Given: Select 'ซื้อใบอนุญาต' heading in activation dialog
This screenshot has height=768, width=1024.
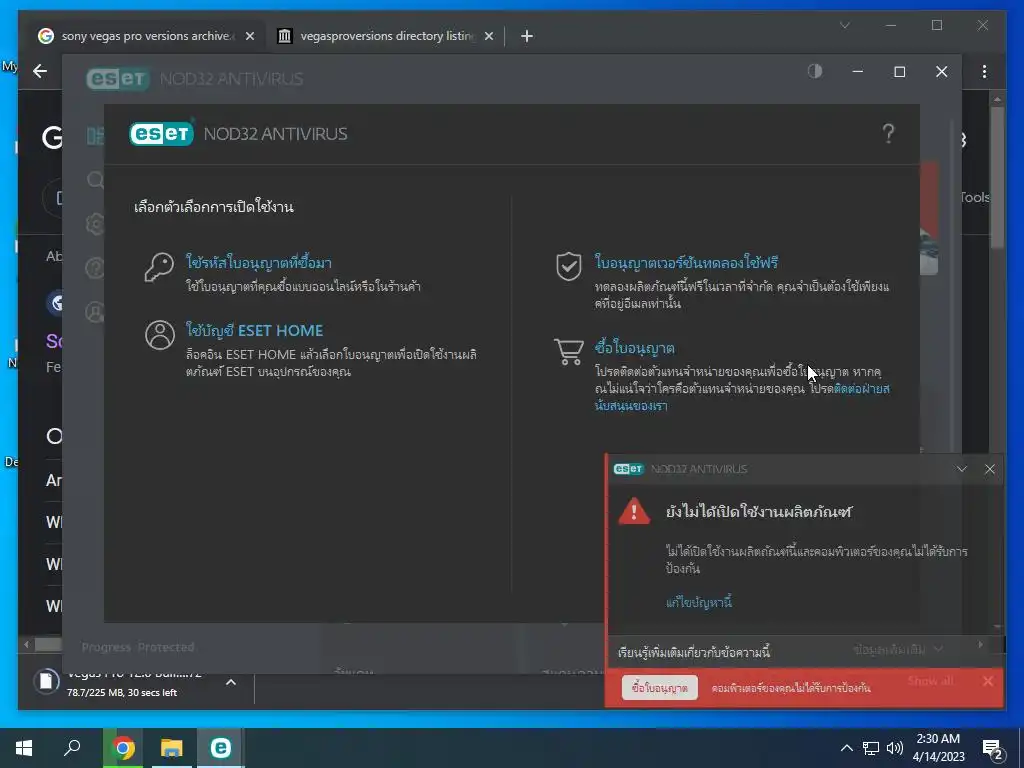Looking at the screenshot, I should (634, 347).
